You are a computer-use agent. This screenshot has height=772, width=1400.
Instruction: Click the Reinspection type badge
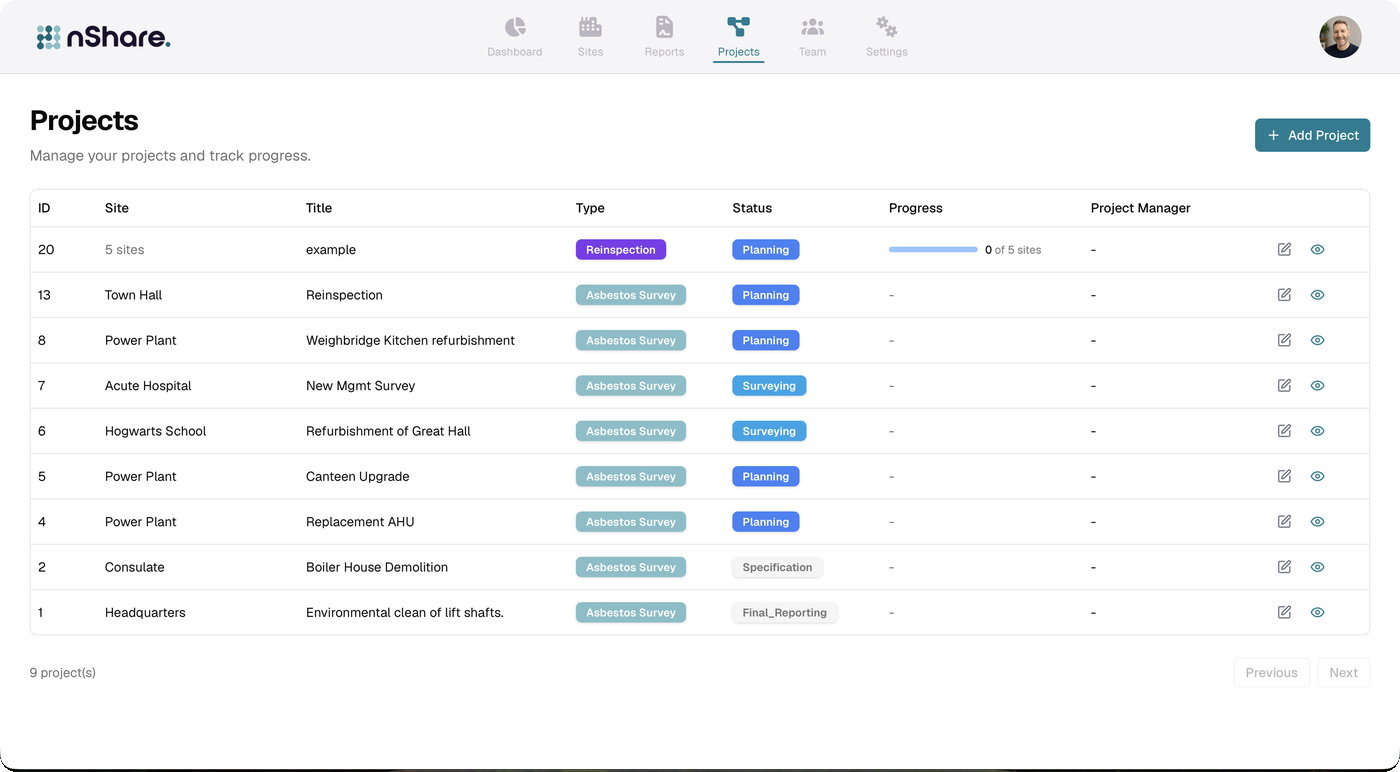pyautogui.click(x=620, y=250)
